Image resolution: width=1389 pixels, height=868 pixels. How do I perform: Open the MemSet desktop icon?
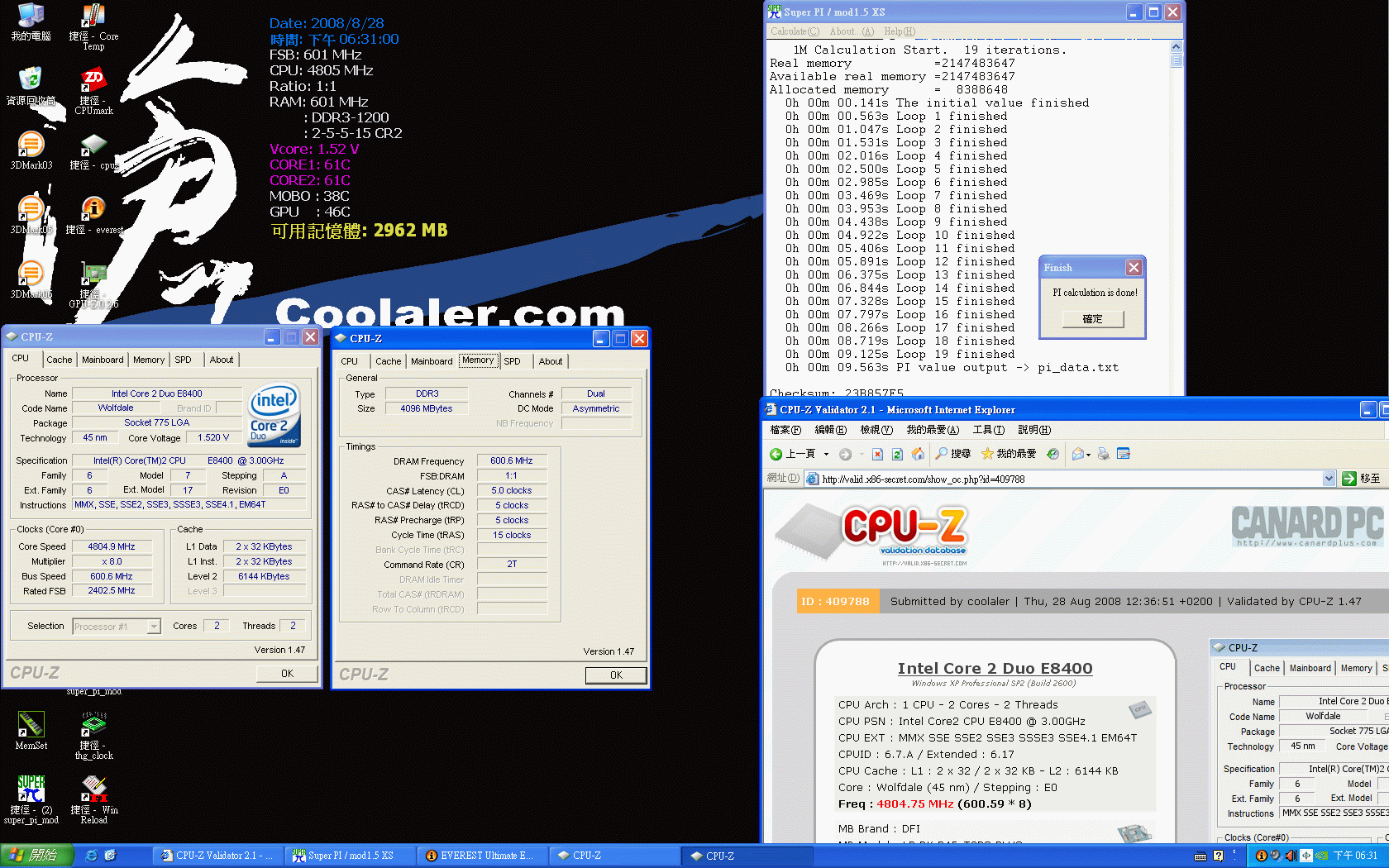click(31, 731)
